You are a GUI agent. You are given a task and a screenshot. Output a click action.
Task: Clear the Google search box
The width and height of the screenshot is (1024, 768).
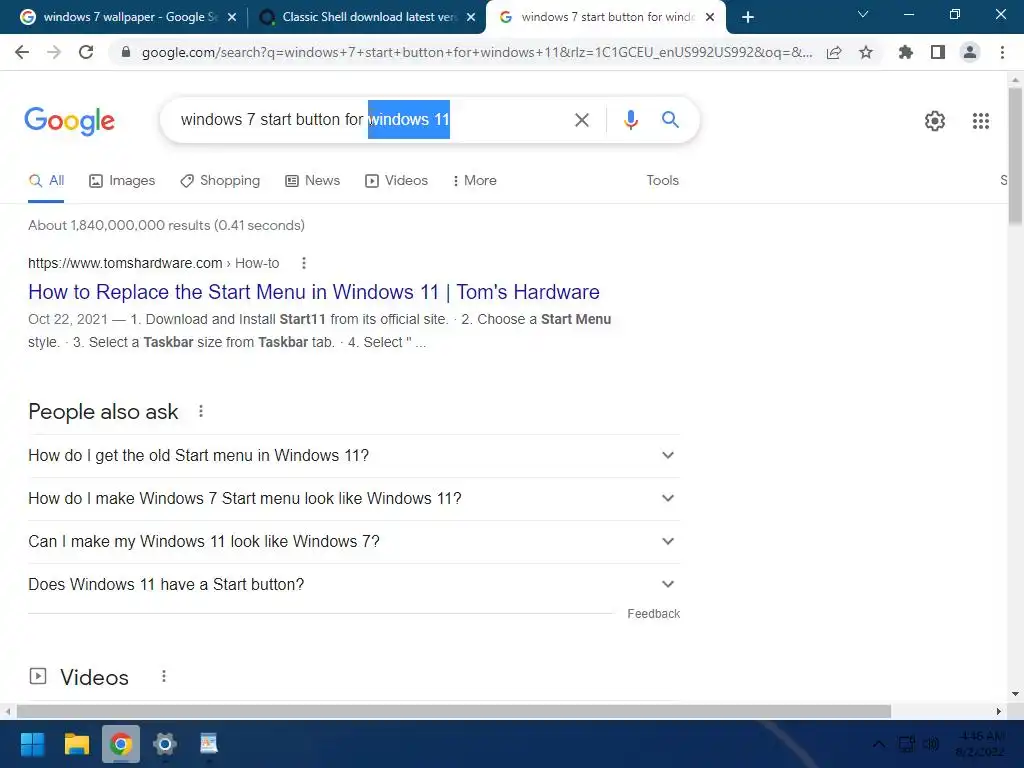[x=582, y=120]
